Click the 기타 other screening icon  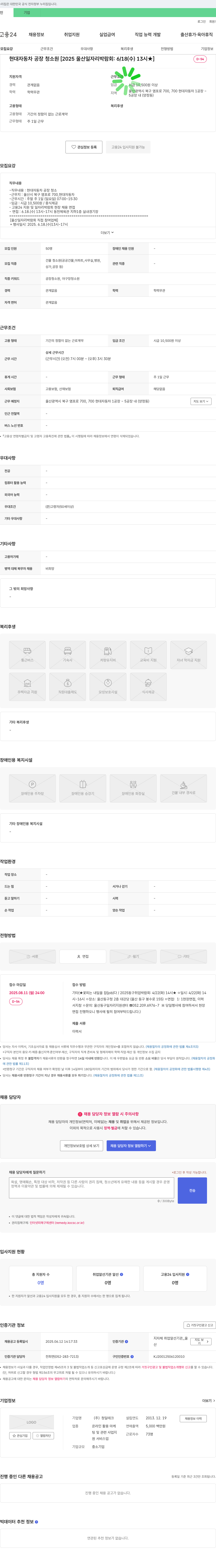coord(184,956)
